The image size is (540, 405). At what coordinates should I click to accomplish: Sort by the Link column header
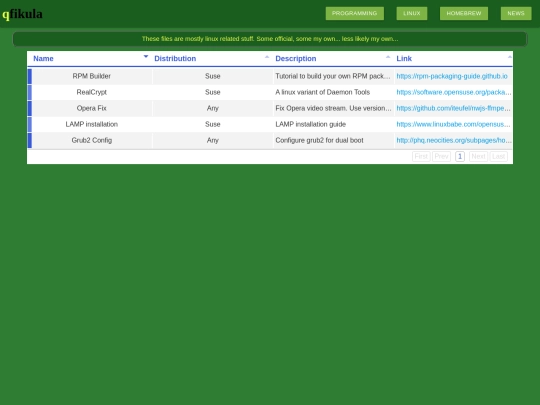point(453,59)
